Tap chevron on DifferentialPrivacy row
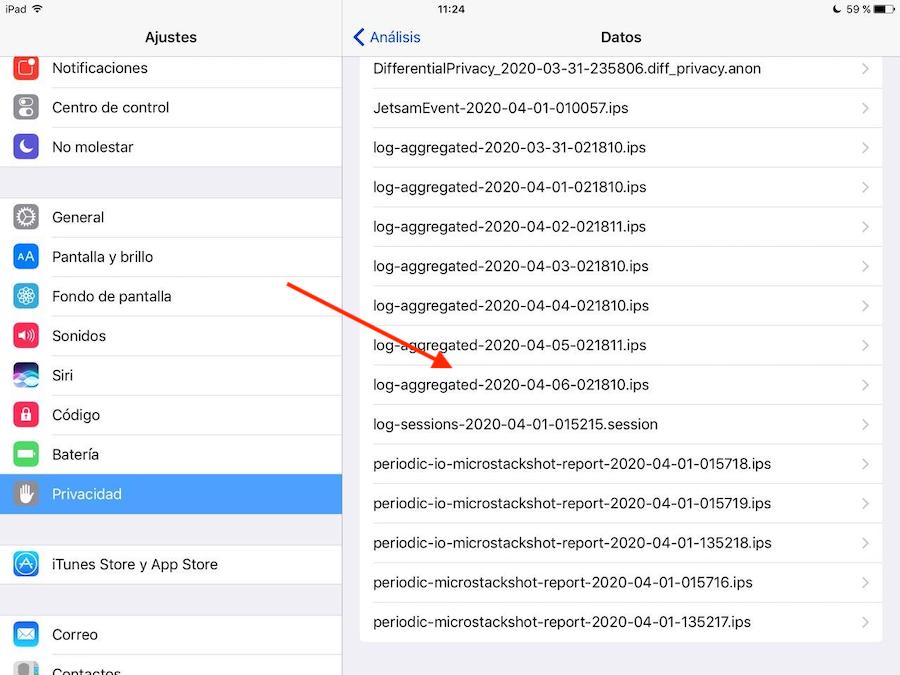Screen dimensions: 900x675 (865, 69)
